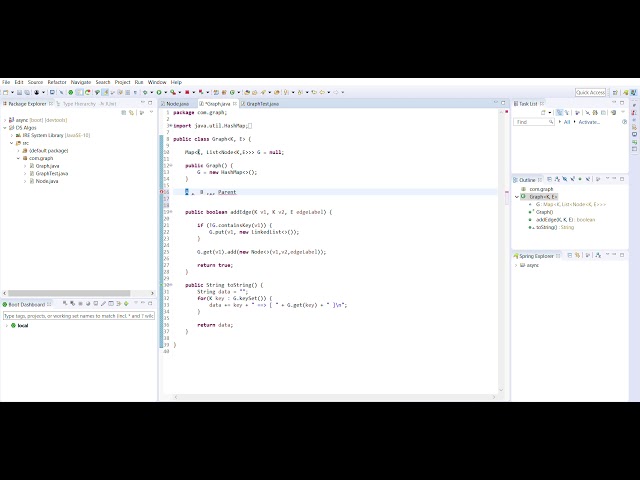Expand the (default package) node

(x=18, y=151)
